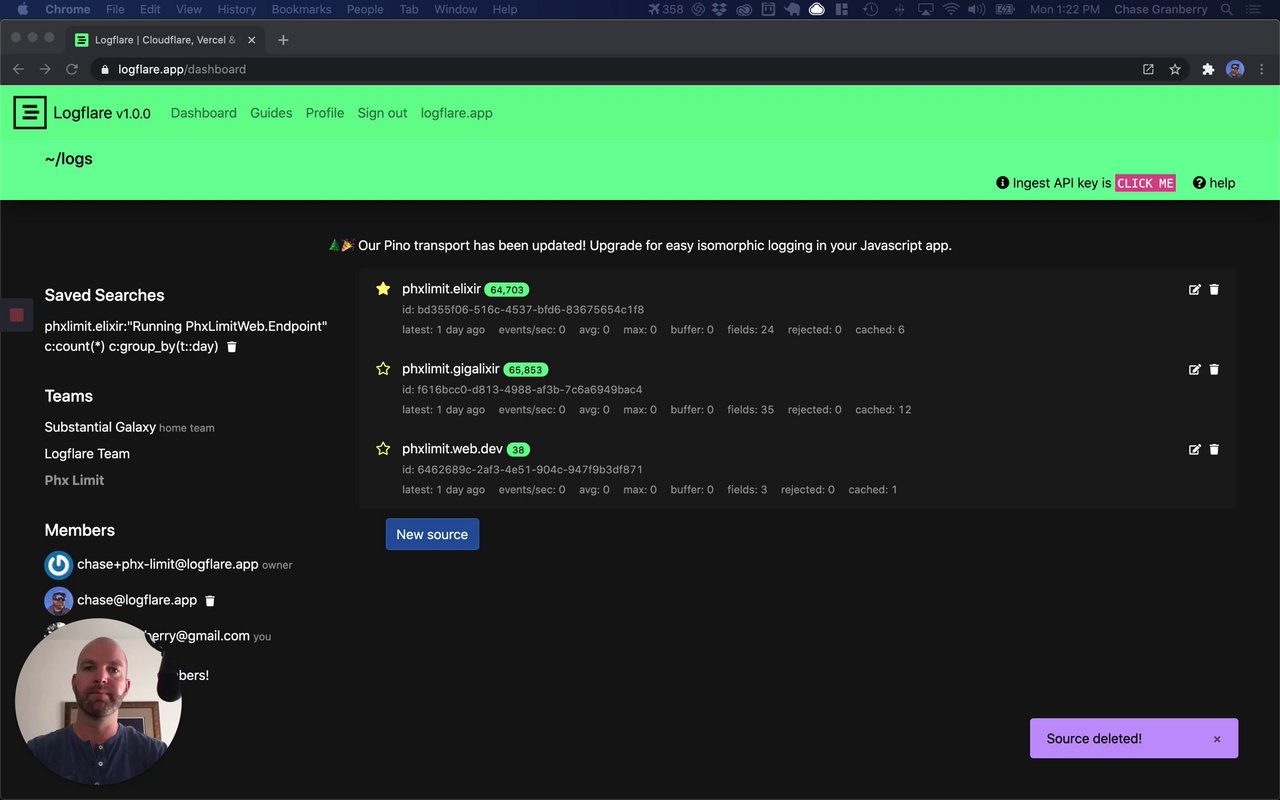1280x800 pixels.
Task: Open the Chrome File menu
Action: point(115,9)
